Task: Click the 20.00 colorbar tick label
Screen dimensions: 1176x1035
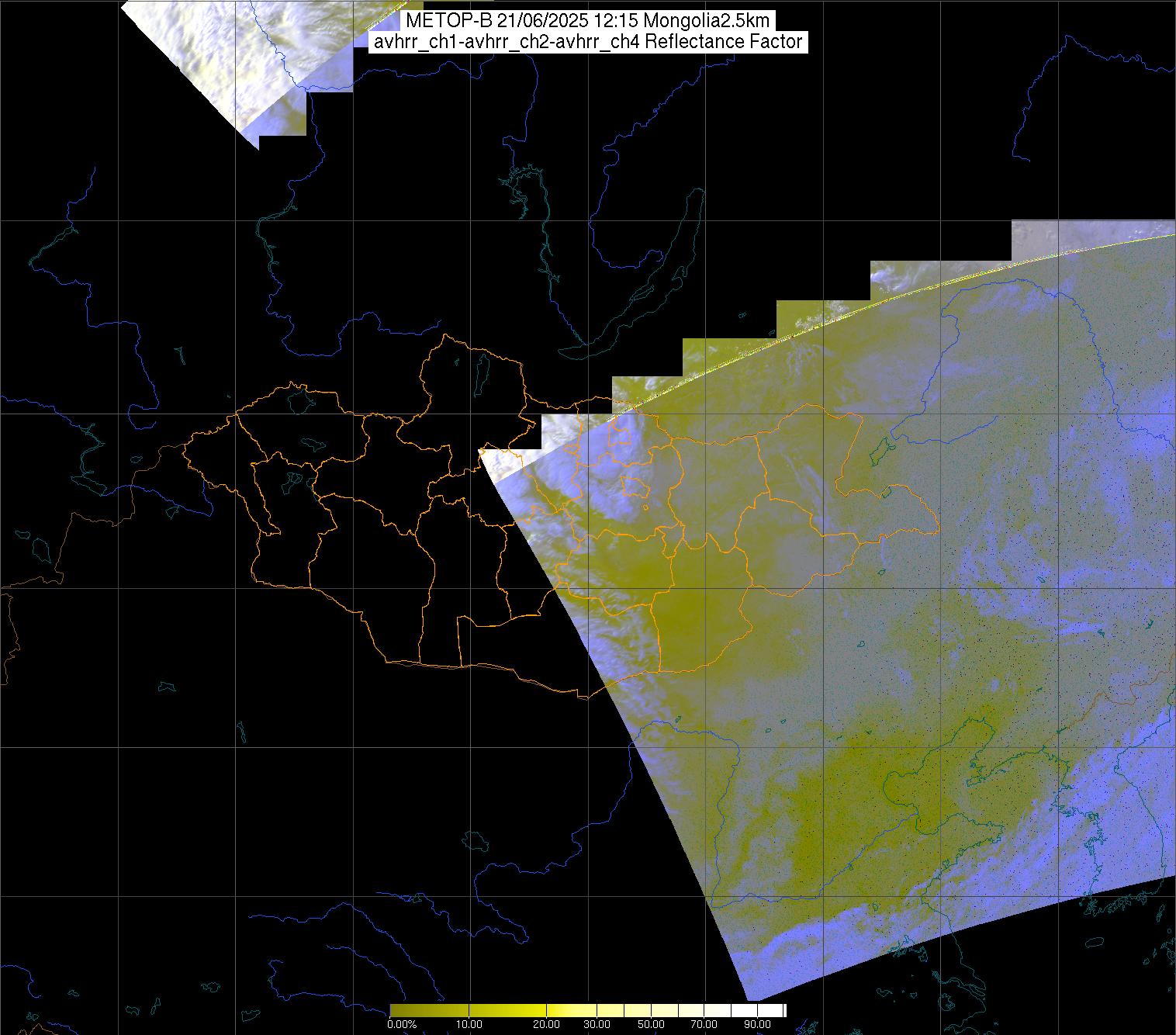Action: tap(547, 1024)
